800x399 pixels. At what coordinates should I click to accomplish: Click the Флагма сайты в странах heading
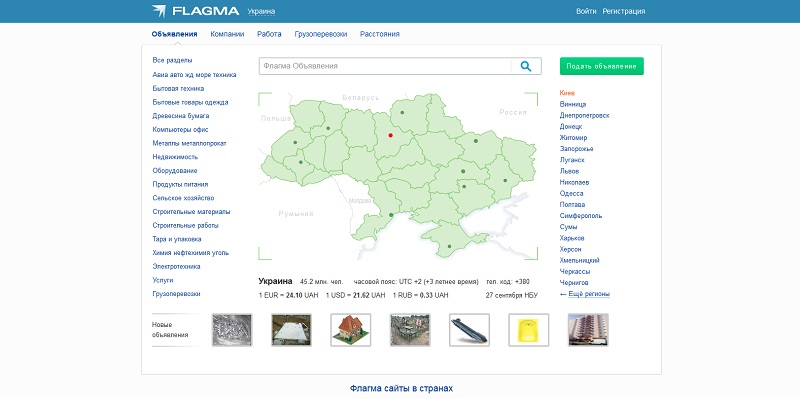(401, 388)
